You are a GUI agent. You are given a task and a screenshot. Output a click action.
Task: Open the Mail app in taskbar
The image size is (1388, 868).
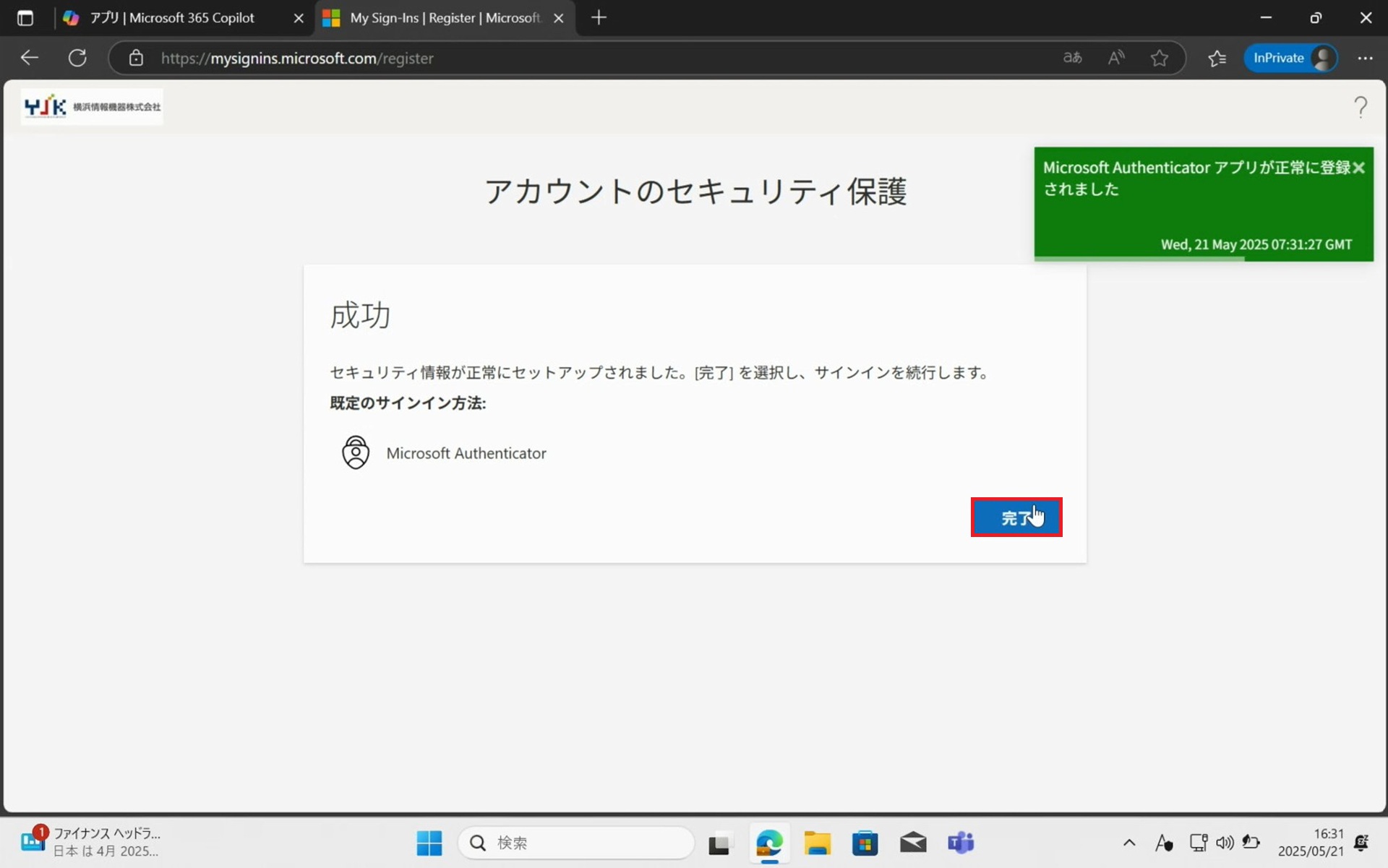(913, 843)
